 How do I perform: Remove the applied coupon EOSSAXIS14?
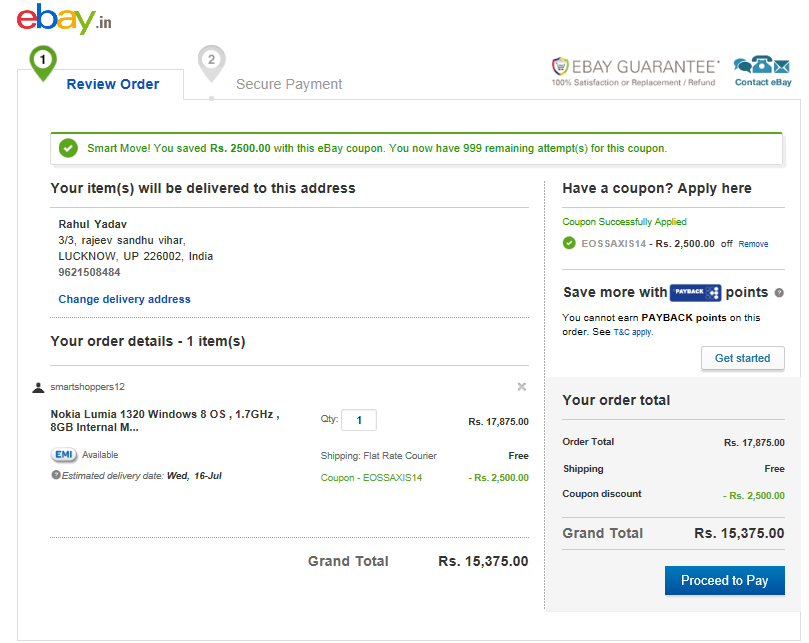tap(753, 244)
